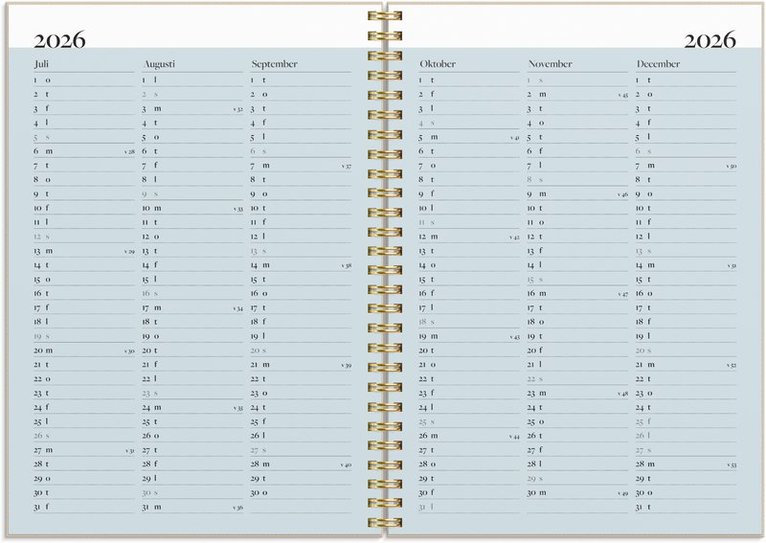Click the 31 m row in Augusti

192,507
